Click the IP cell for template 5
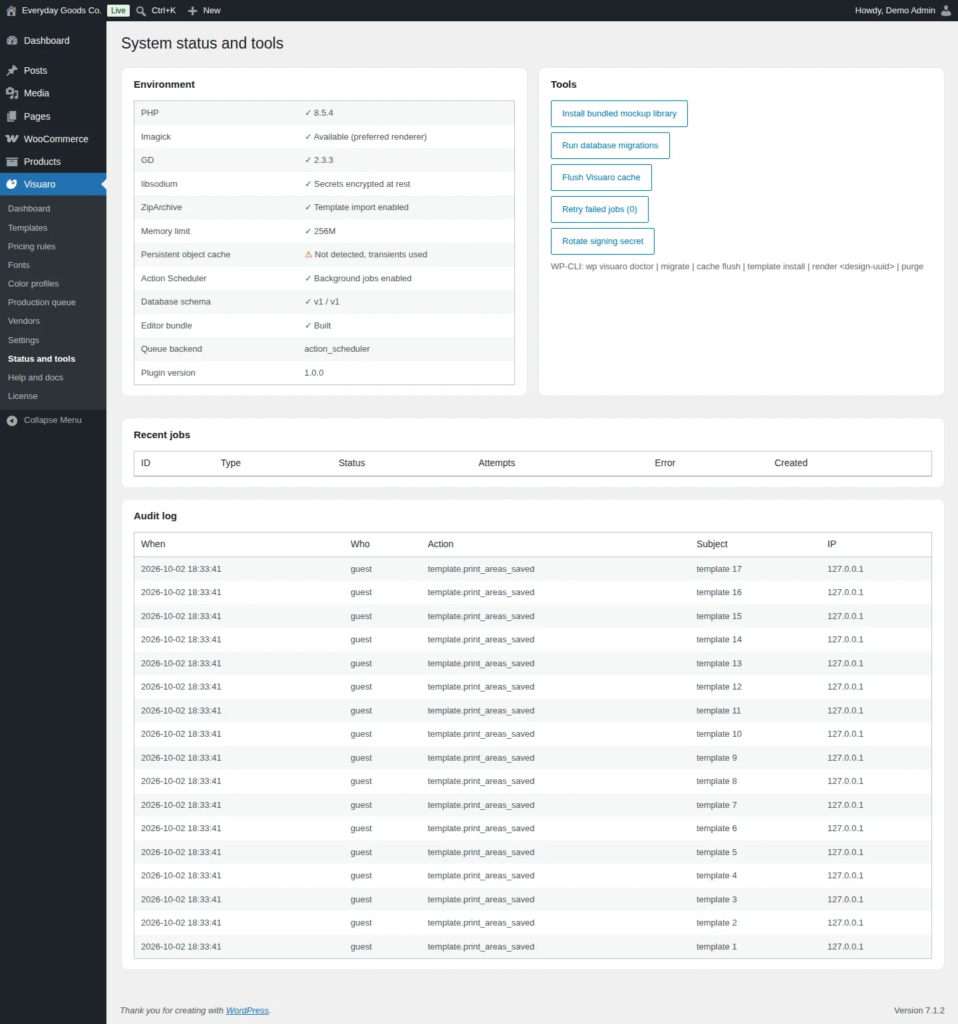Viewport: 958px width, 1024px height. [845, 852]
